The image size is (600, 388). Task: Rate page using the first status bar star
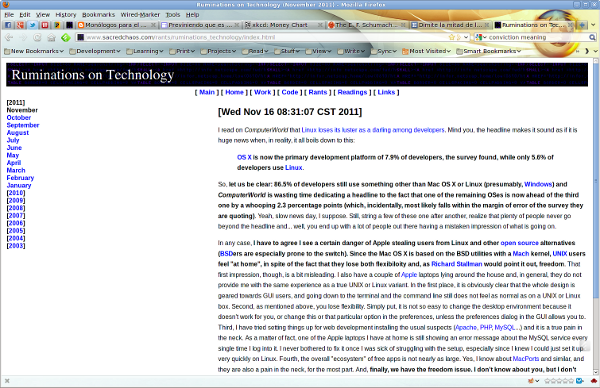547,381
